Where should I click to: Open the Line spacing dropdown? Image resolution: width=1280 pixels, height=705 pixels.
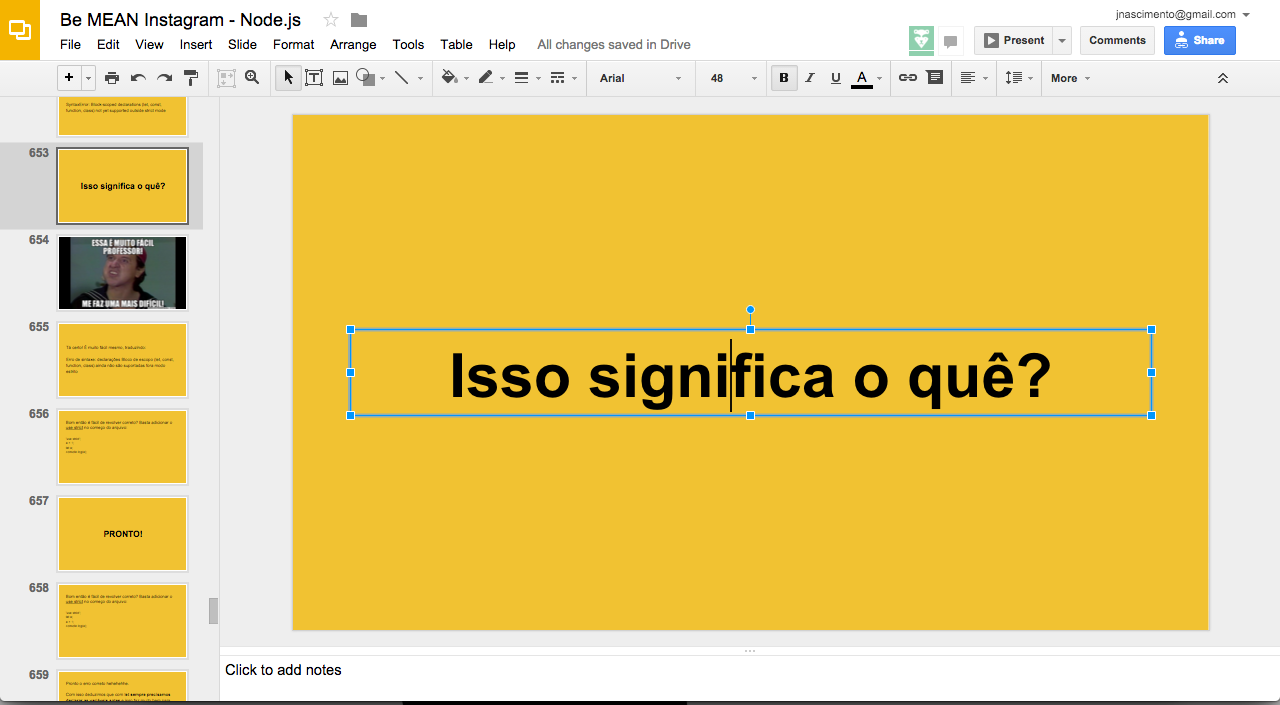[1018, 78]
